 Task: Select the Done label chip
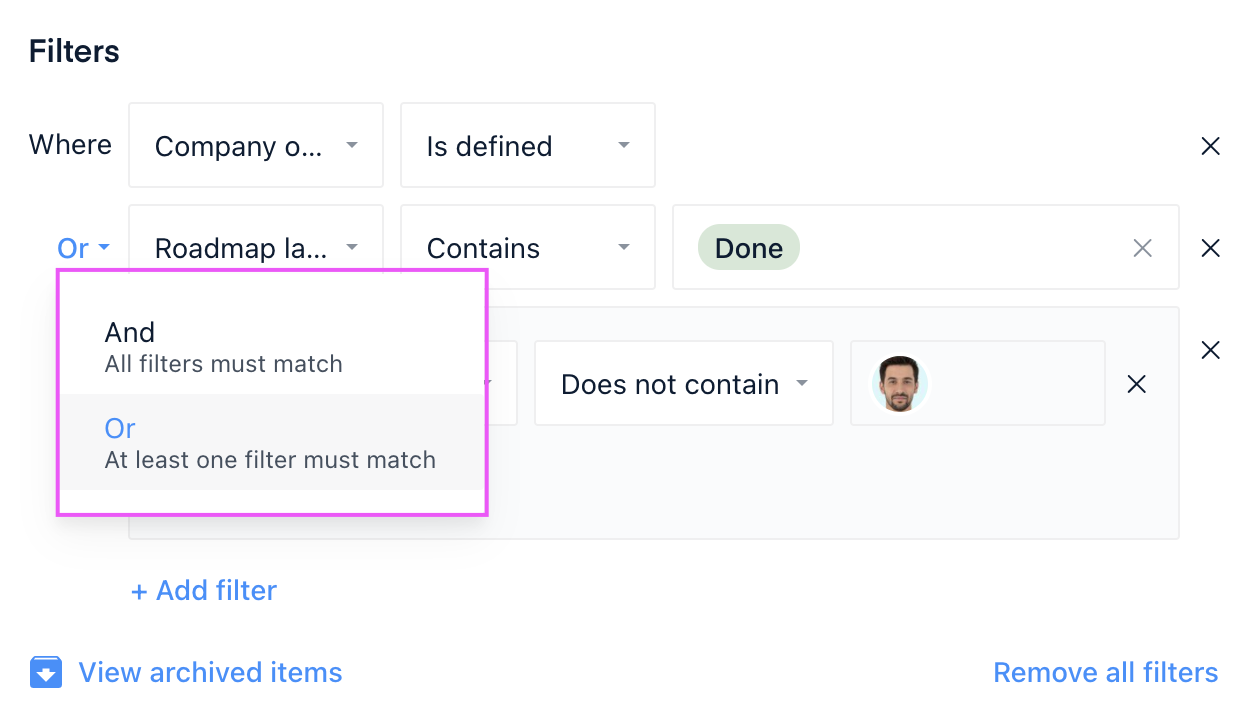click(x=748, y=248)
